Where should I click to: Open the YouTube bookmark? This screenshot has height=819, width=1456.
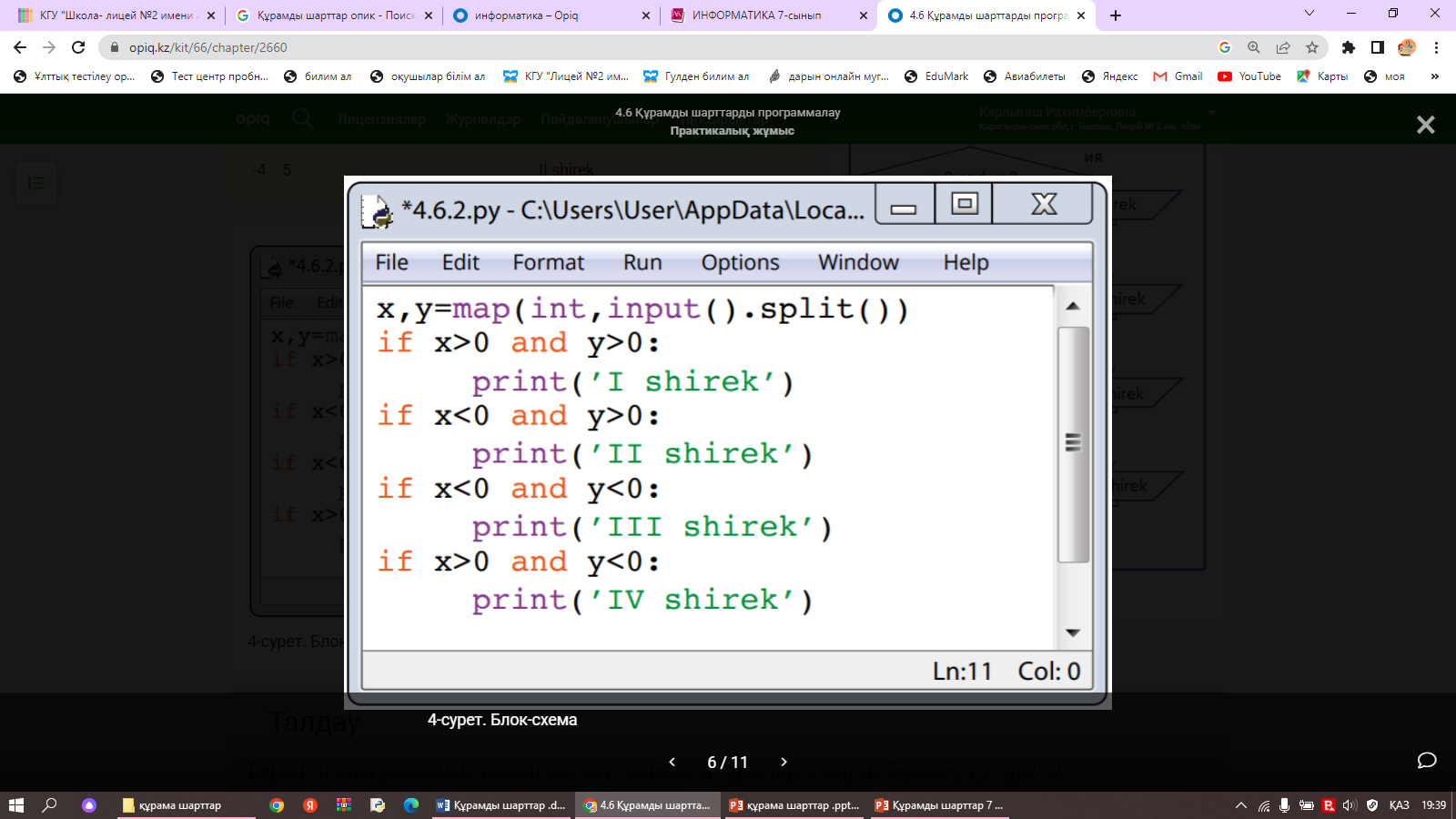[1249, 76]
